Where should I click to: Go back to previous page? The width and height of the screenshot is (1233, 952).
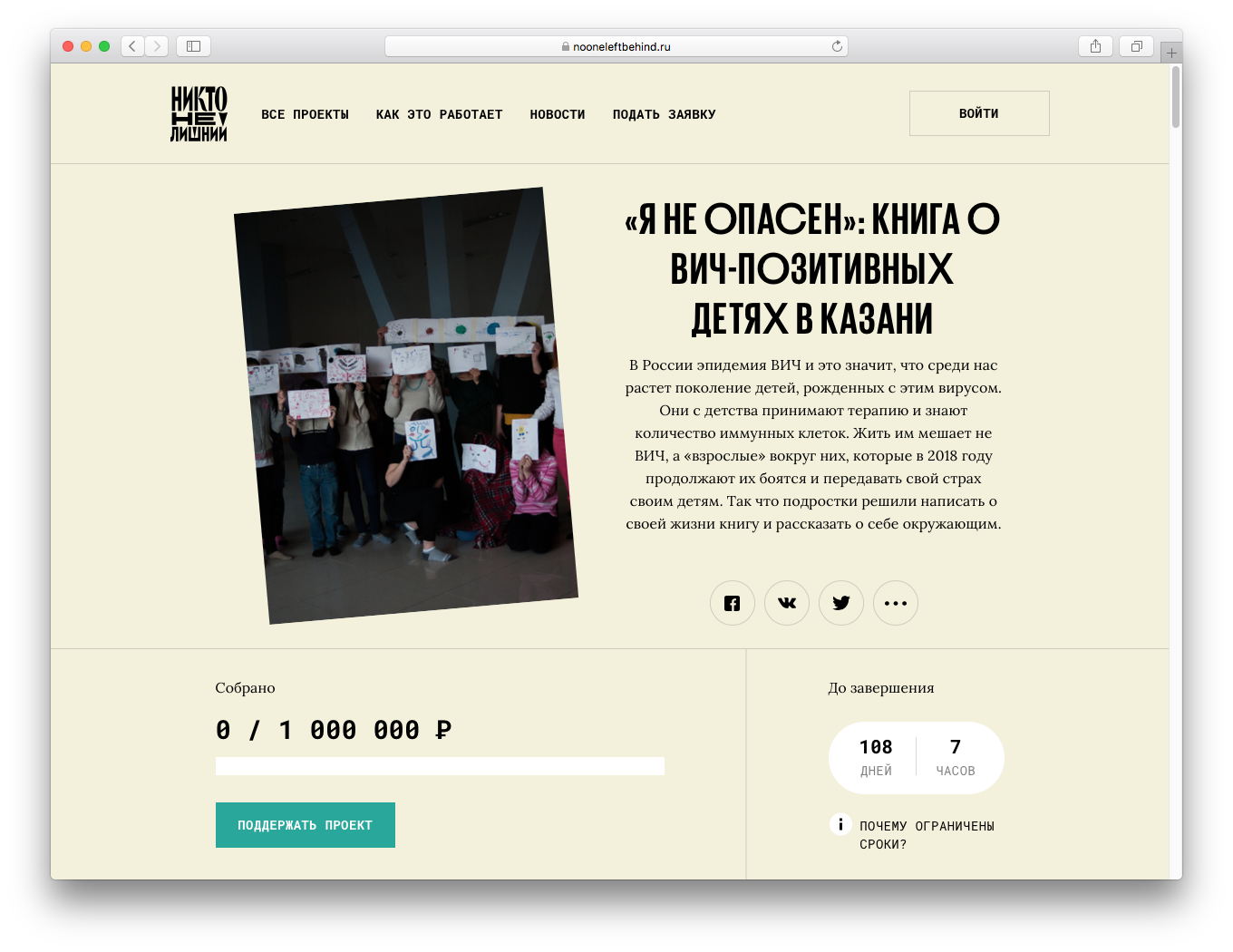point(132,46)
